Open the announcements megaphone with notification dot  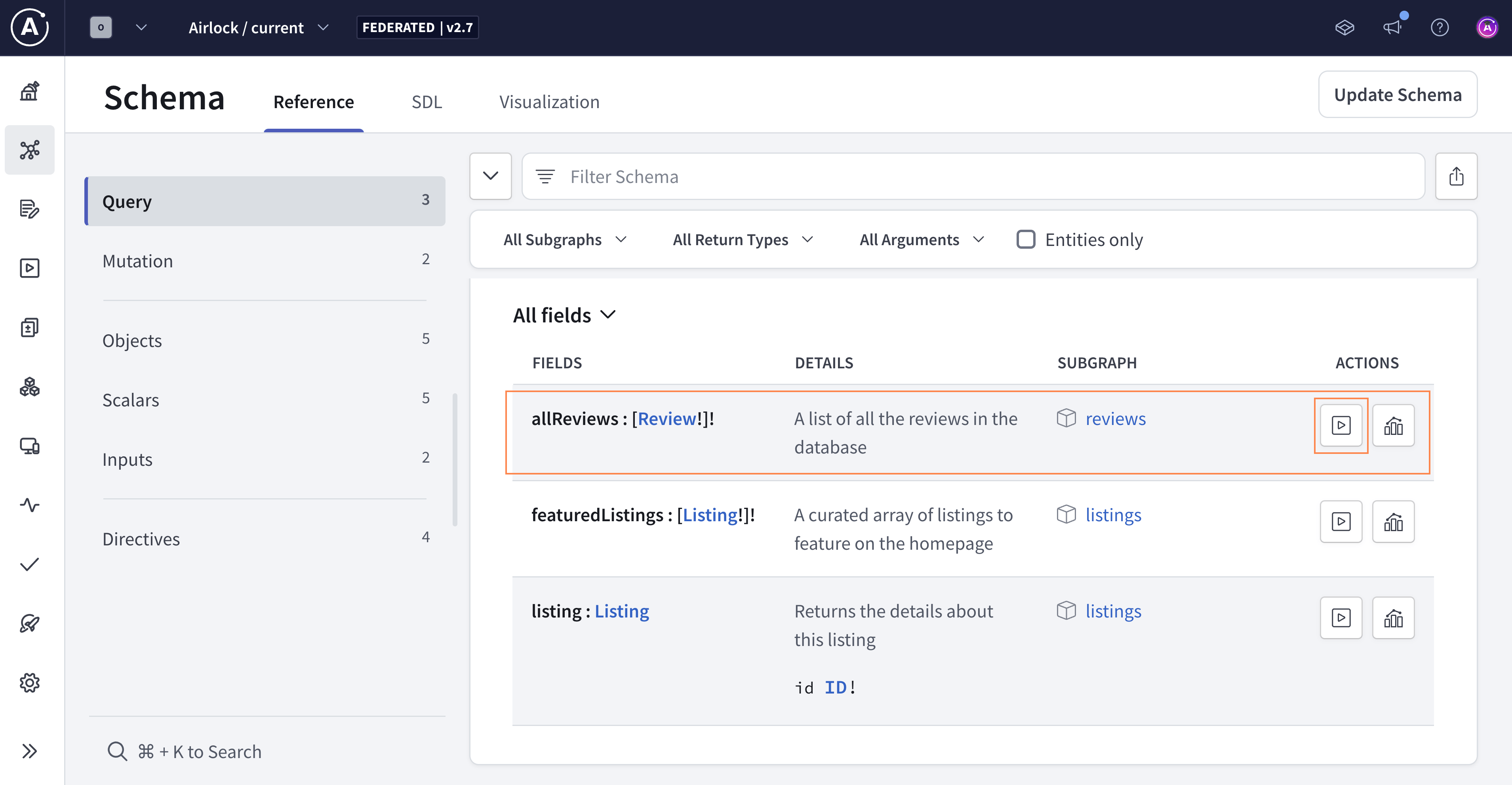(x=1394, y=27)
